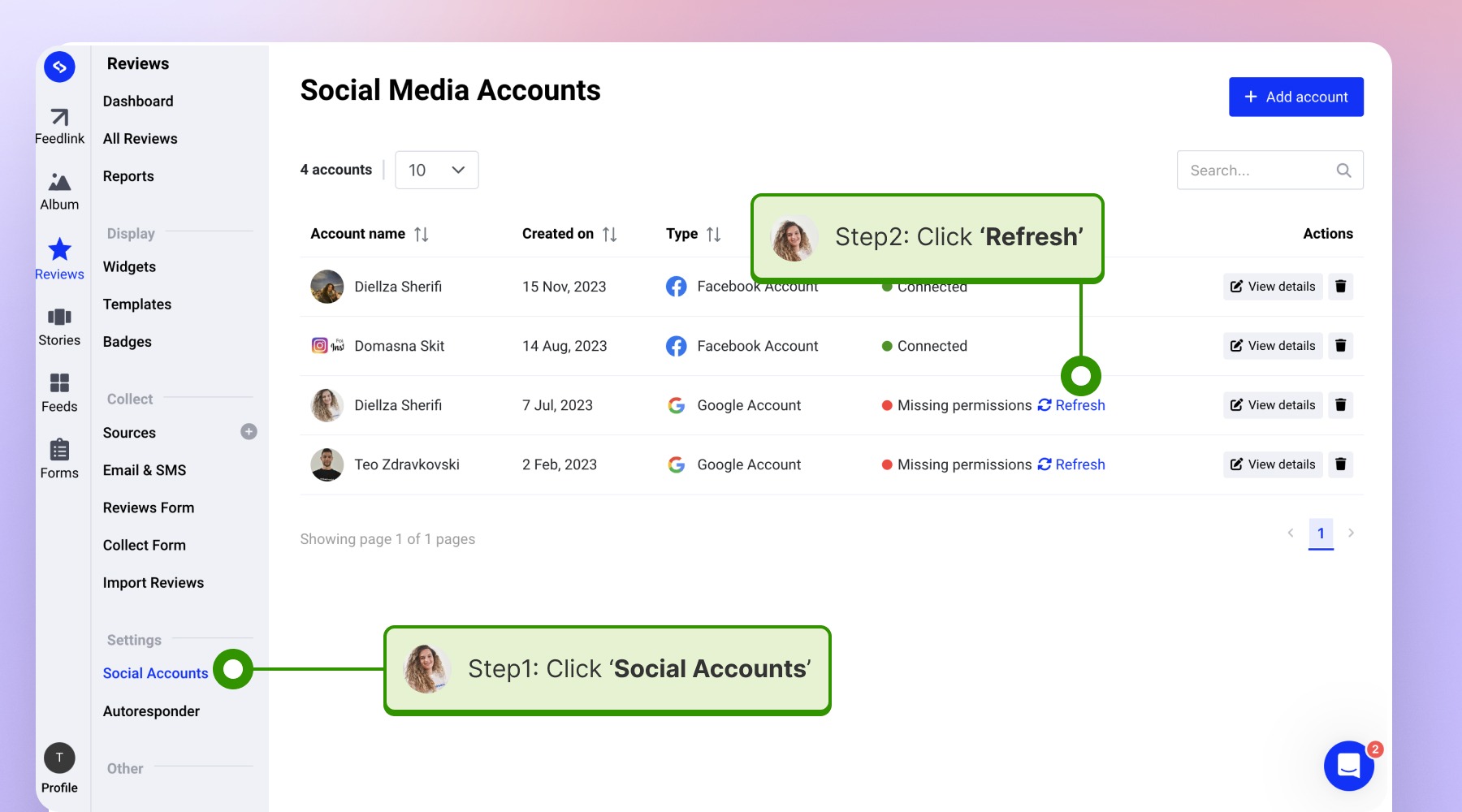Open Import Reviews
Image resolution: width=1462 pixels, height=812 pixels.
pos(154,582)
